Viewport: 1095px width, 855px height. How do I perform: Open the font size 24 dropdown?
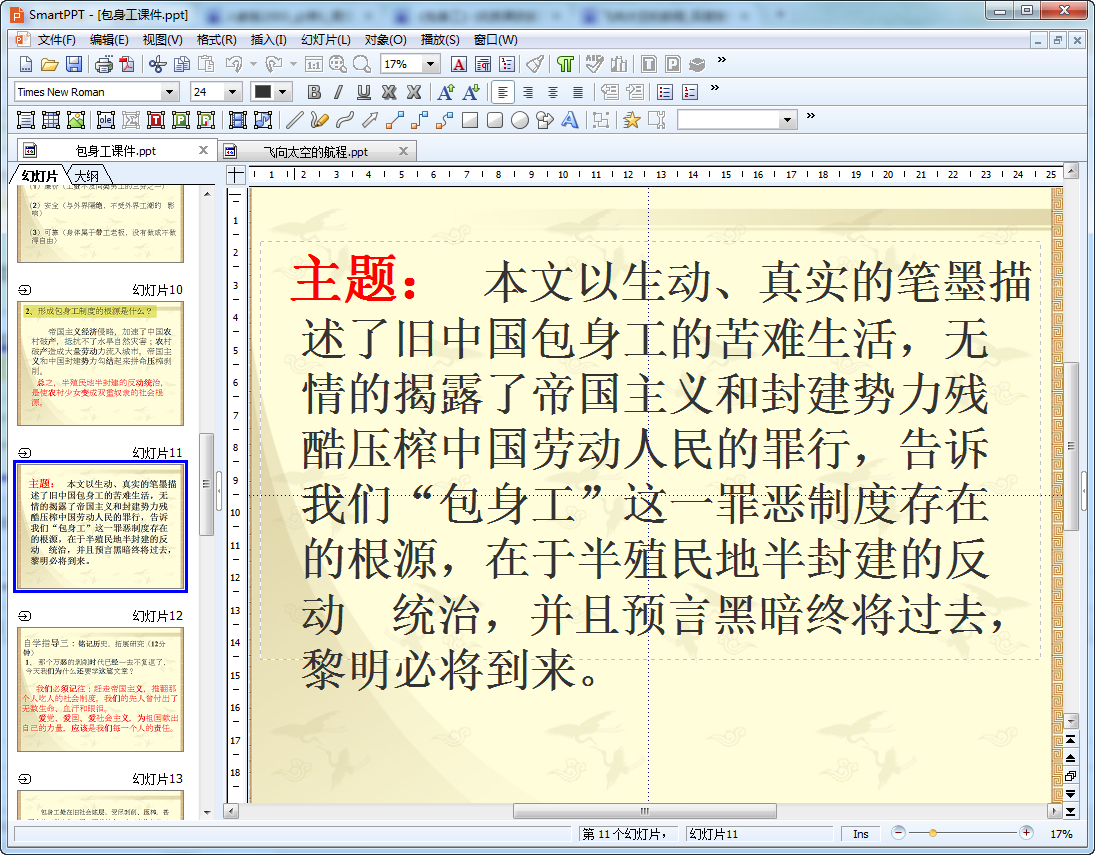233,92
